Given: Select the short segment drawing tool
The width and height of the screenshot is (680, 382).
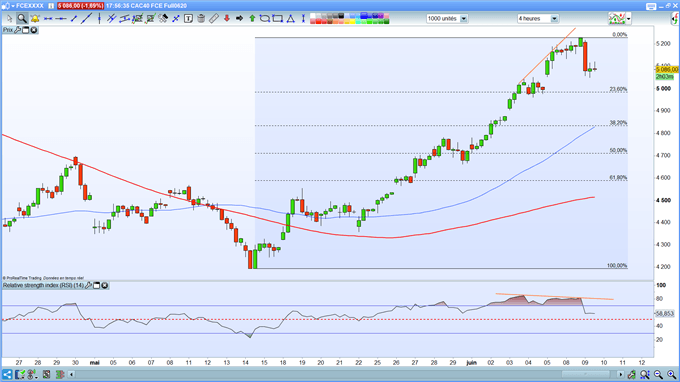Looking at the screenshot, I should tap(74, 19).
